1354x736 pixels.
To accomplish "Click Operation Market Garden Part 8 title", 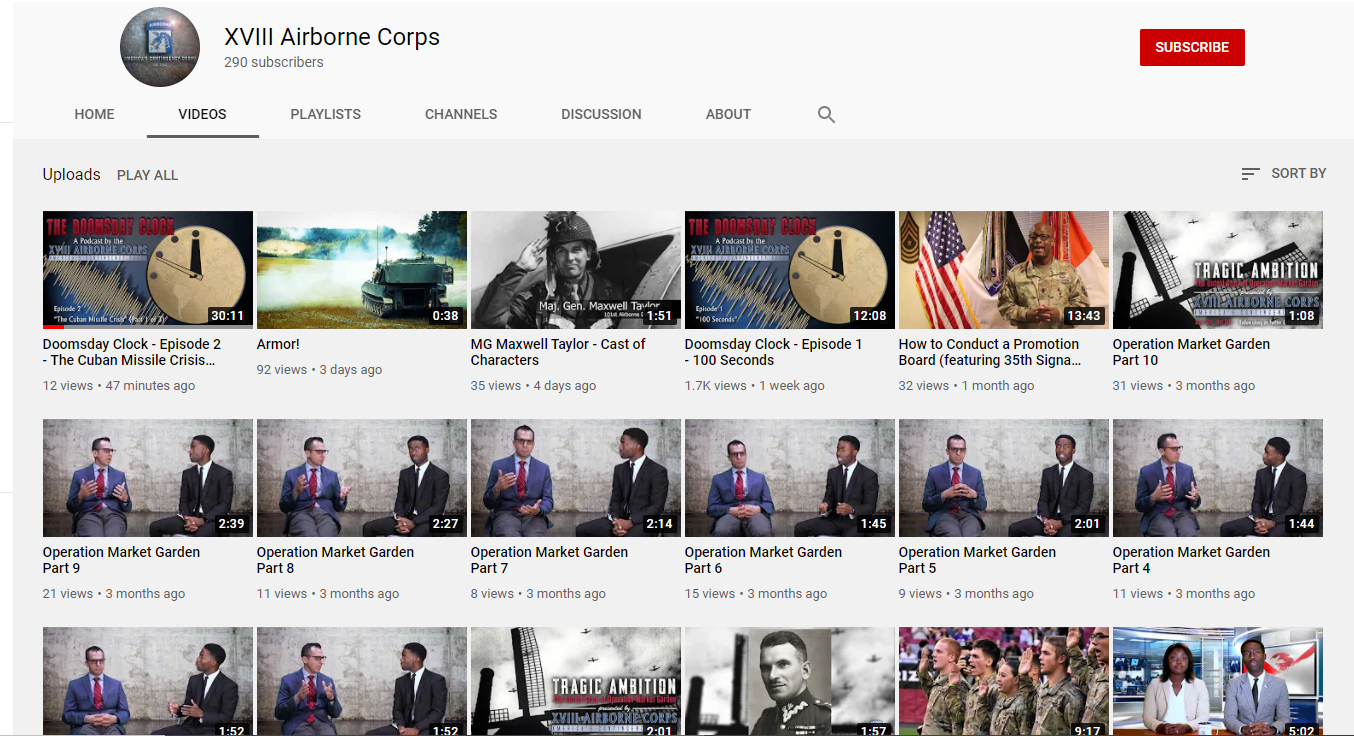I will tap(335, 560).
